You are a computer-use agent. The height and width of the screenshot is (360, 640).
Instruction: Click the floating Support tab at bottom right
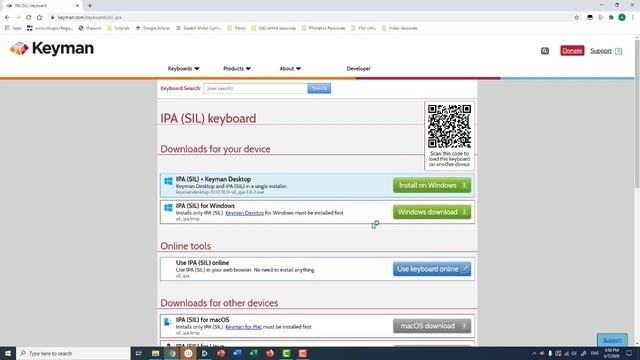pos(612,340)
